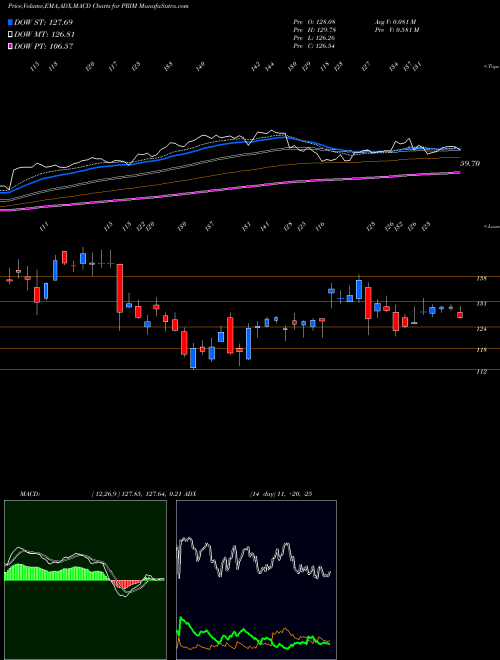Click the tall red candlestick after the top
The height and width of the screenshot is (660, 500).
tap(120, 288)
